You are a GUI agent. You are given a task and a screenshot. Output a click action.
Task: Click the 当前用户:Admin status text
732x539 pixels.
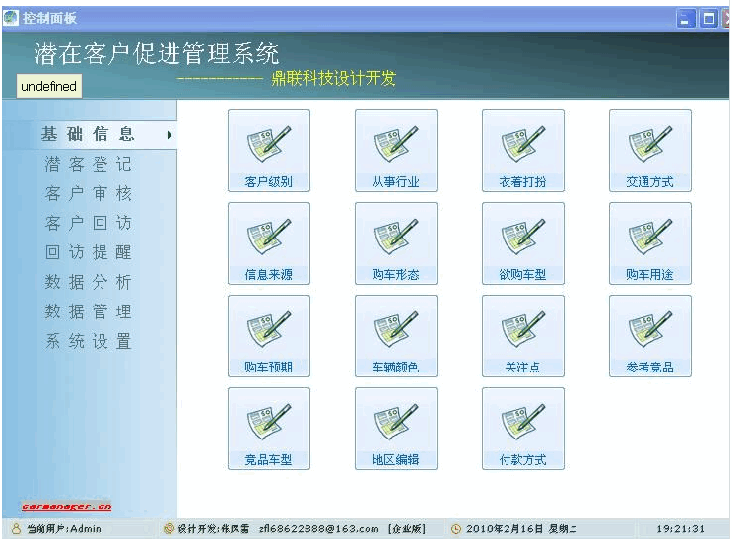coord(64,529)
